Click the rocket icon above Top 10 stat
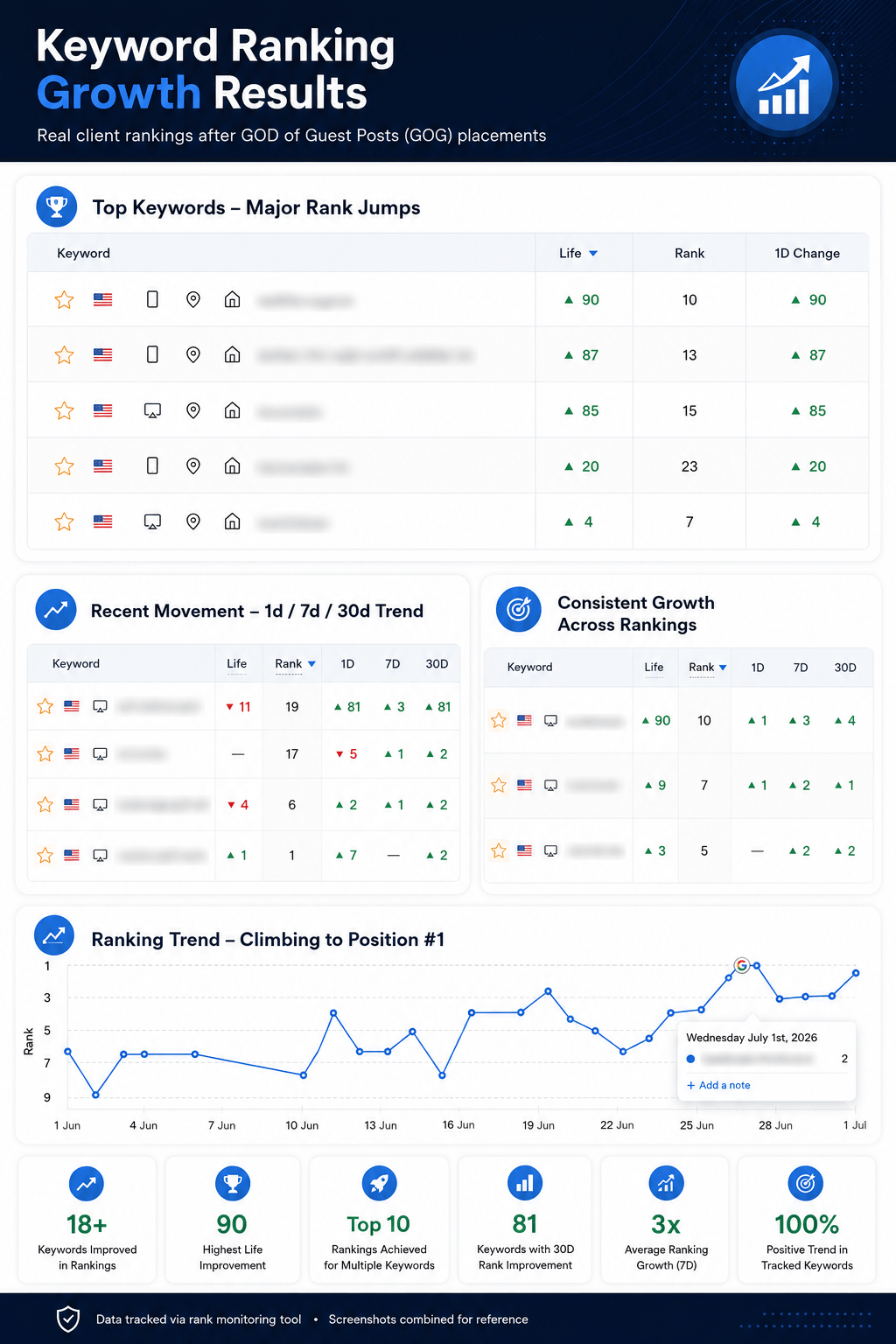The height and width of the screenshot is (1344, 896). pos(379,1184)
